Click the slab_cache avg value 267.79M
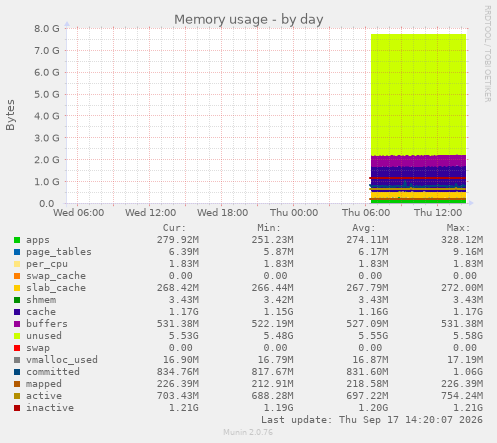 click(x=367, y=288)
